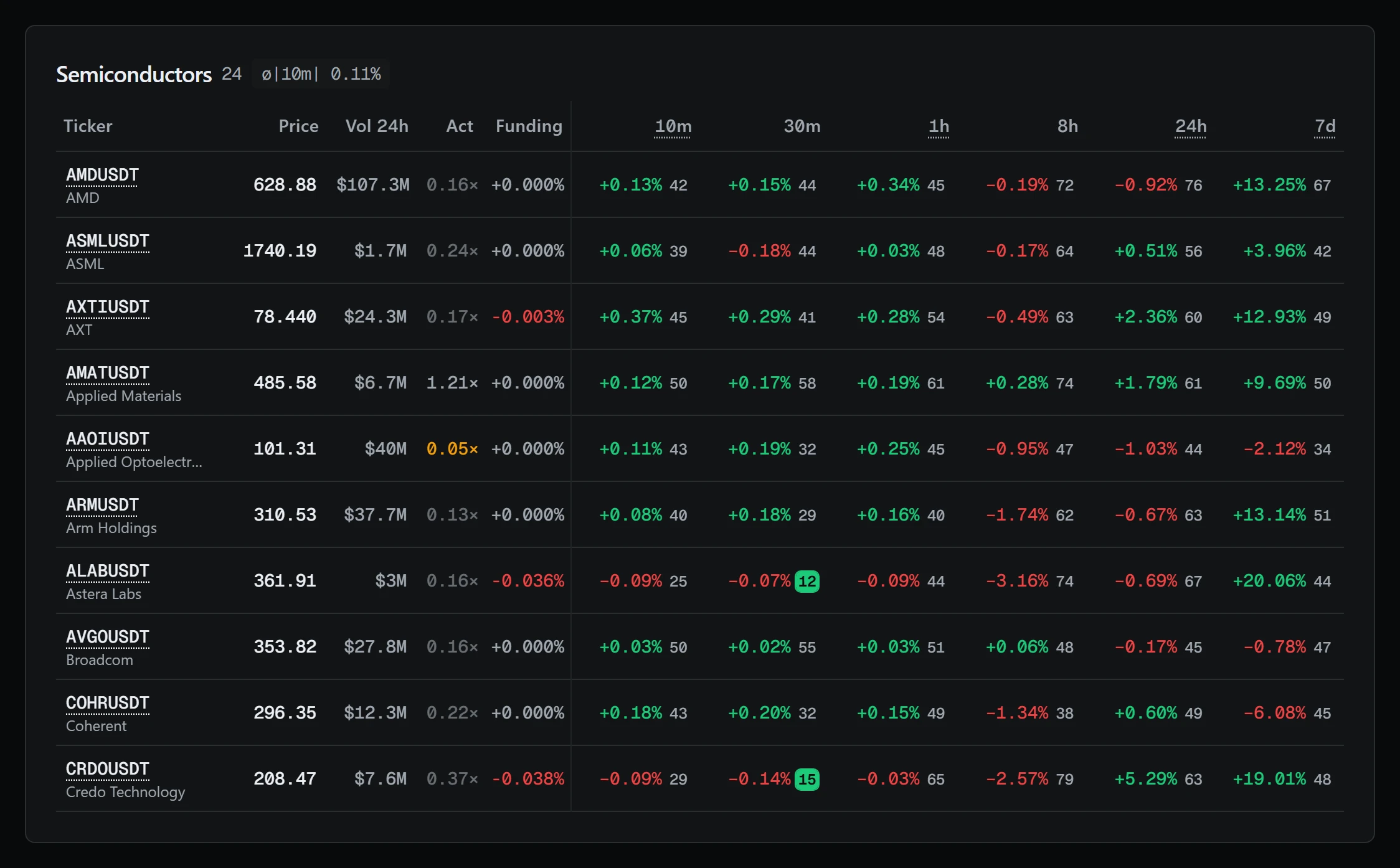Click Applied Materials activity 1.21×

pos(452,383)
